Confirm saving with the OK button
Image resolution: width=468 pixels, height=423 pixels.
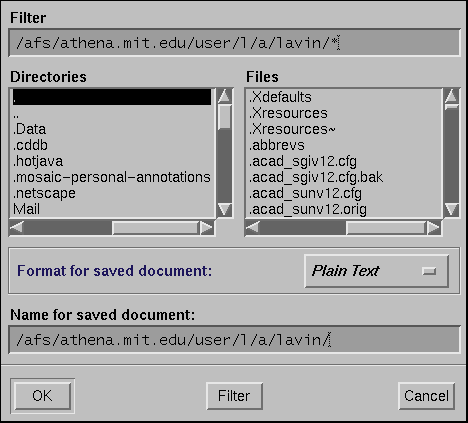42,396
